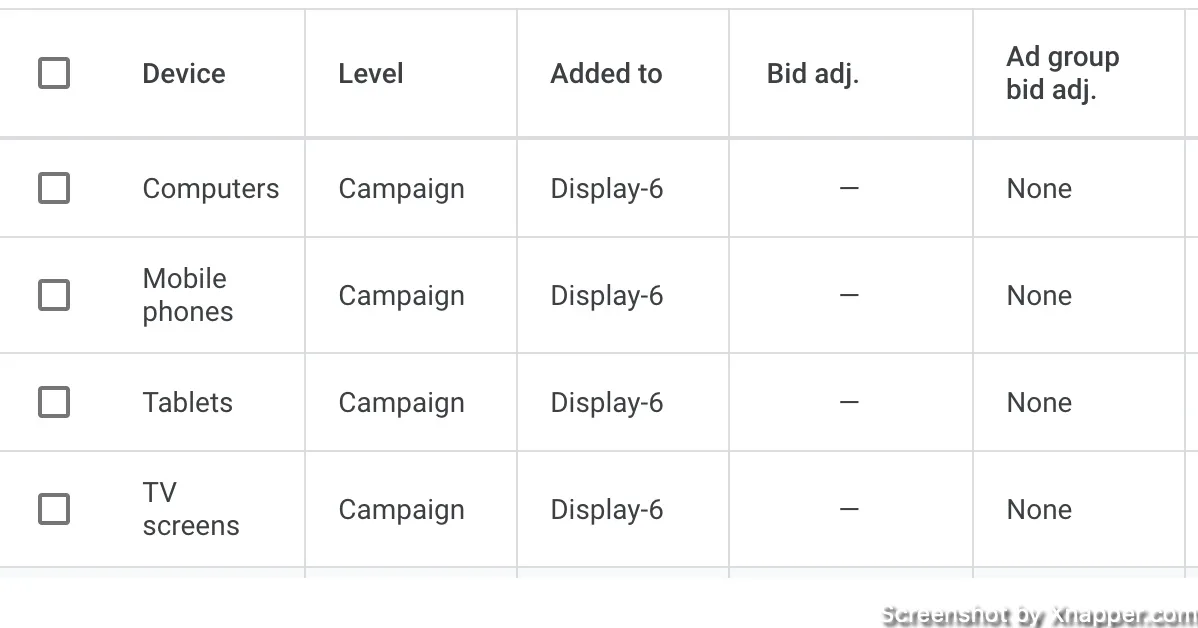The image size is (1198, 628).
Task: Edit bid adjustment dash for Computers
Action: click(850, 188)
